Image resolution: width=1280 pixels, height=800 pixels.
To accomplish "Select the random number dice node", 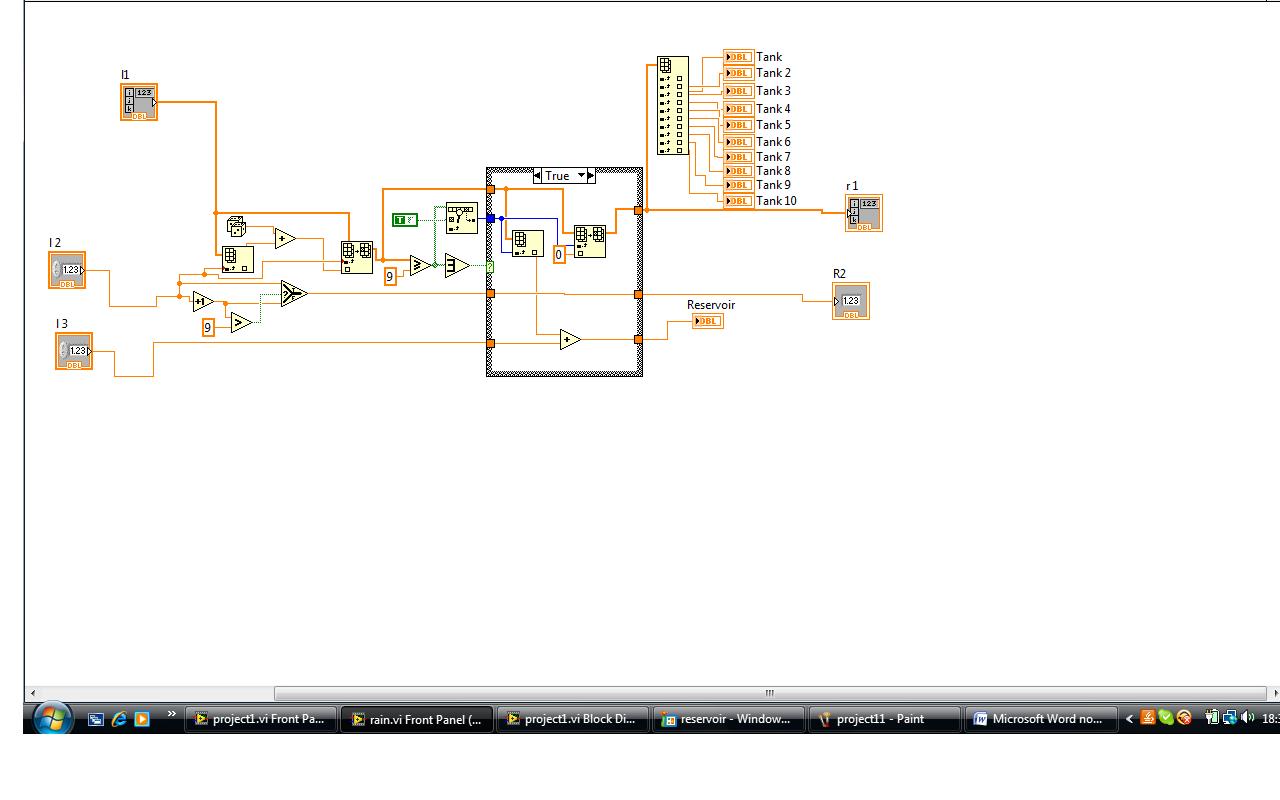I will (x=236, y=227).
